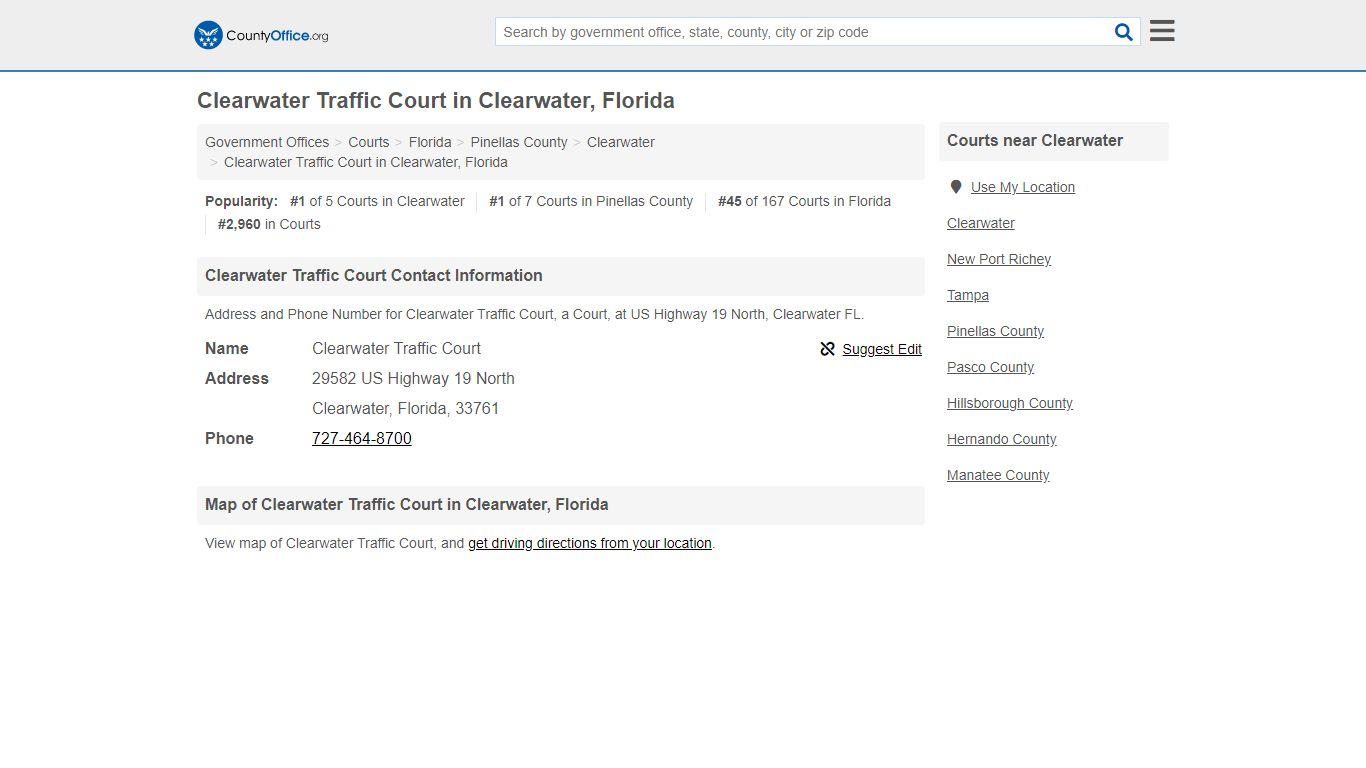The width and height of the screenshot is (1366, 768).
Task: Open the hamburger menu icon
Action: 1162,31
